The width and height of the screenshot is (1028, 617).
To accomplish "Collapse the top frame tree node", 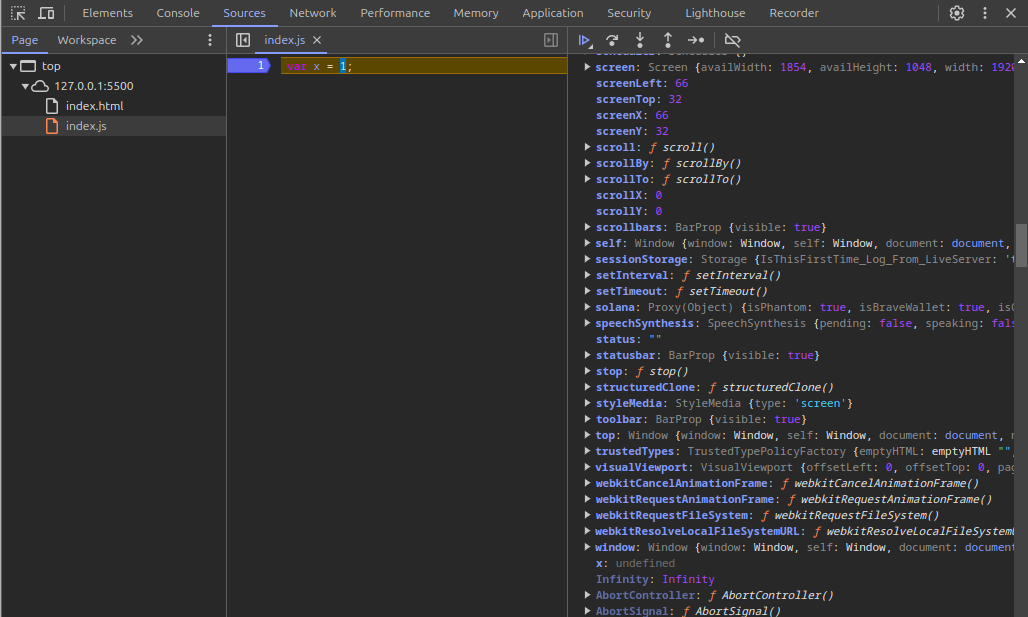I will (13, 66).
